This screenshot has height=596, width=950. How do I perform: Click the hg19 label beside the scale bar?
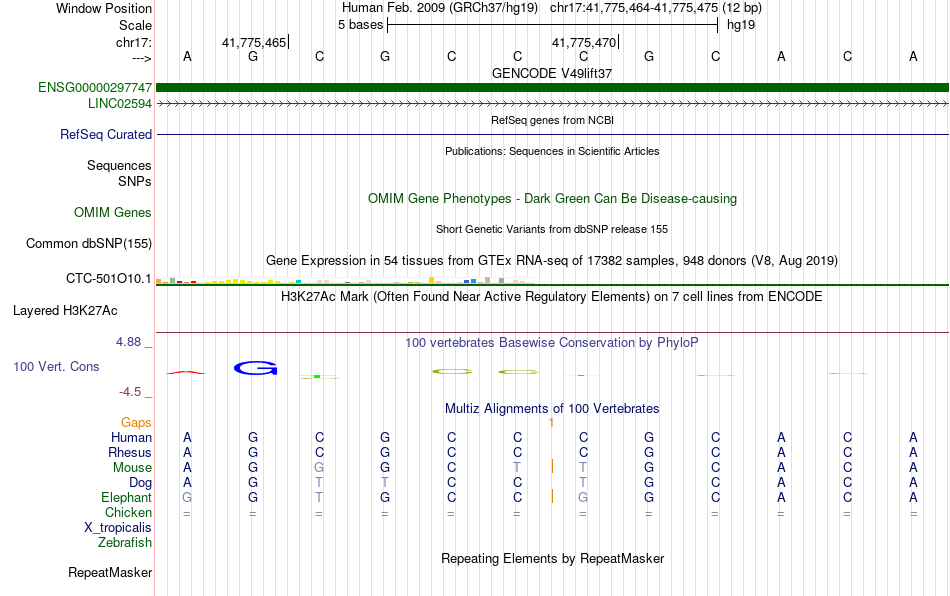(x=741, y=25)
